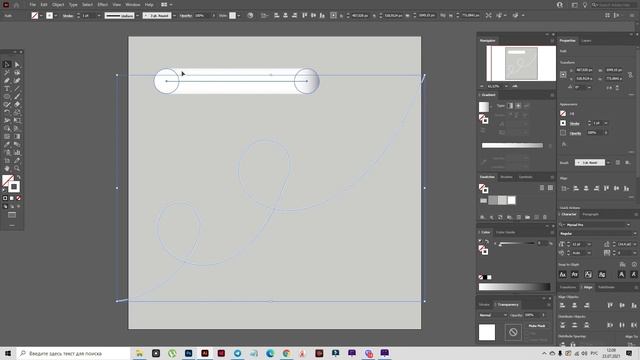Pick the white swatch in Swatches panel

511,200
